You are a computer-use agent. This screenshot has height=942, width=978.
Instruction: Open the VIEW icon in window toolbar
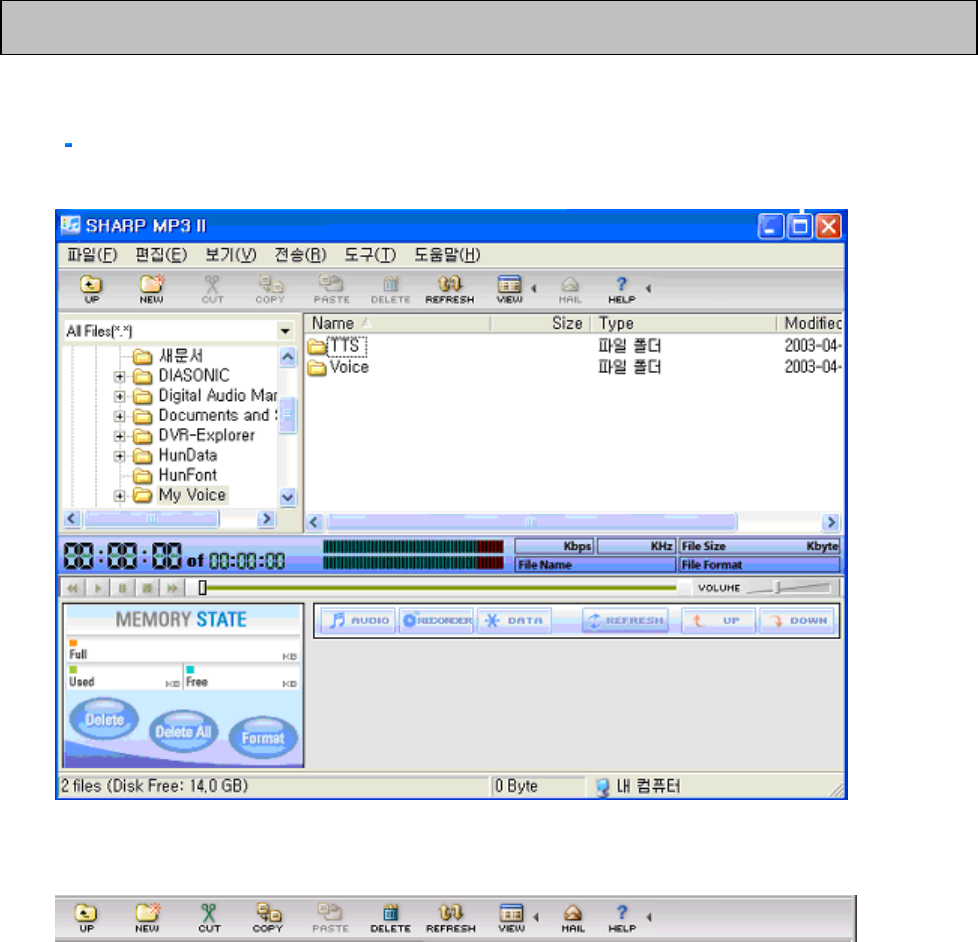click(x=510, y=289)
